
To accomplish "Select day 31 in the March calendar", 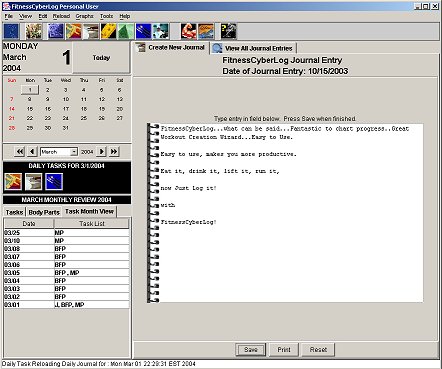I will [x=66, y=128].
